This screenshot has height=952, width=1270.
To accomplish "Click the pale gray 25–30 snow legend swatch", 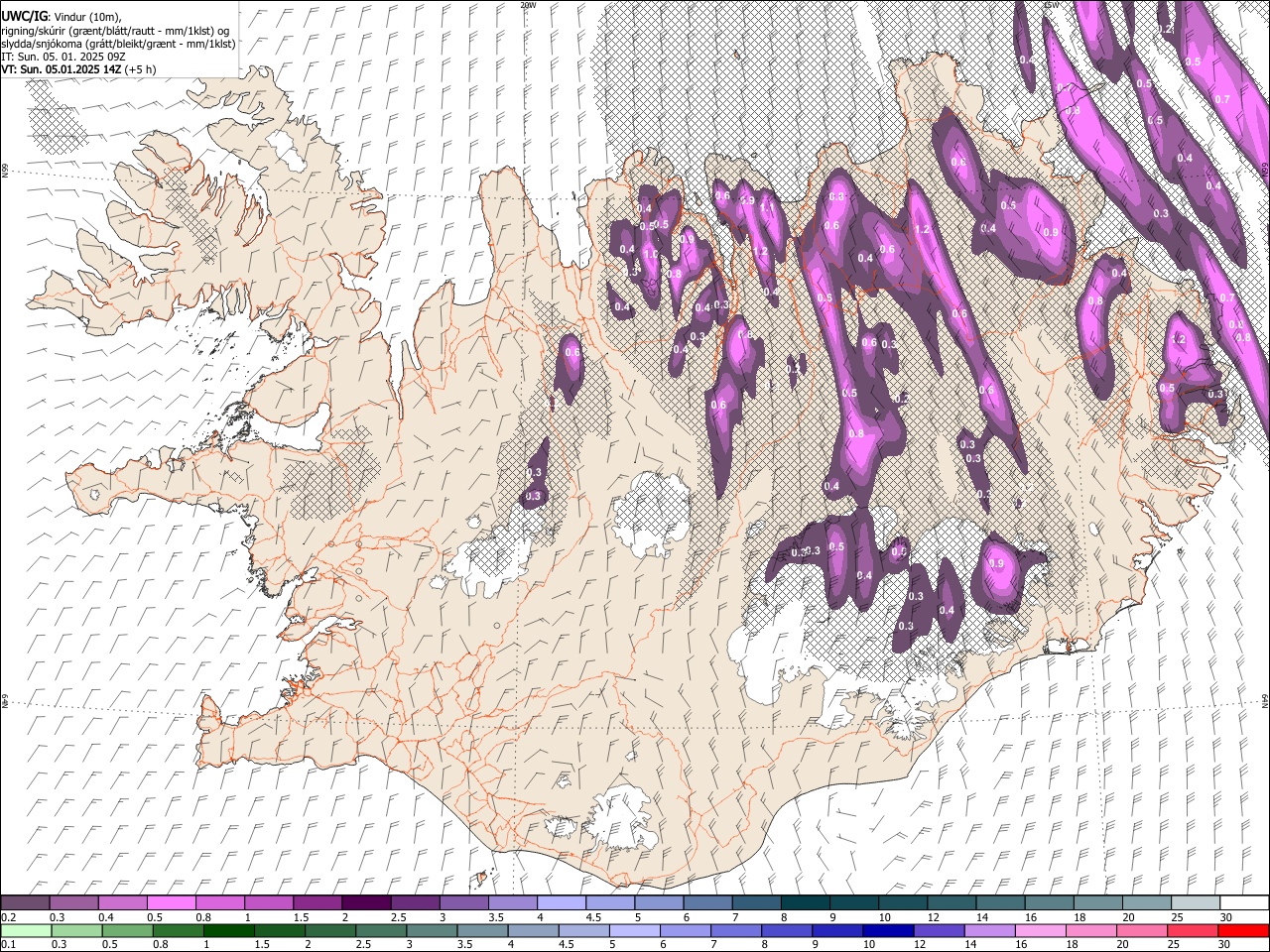I will [1197, 902].
